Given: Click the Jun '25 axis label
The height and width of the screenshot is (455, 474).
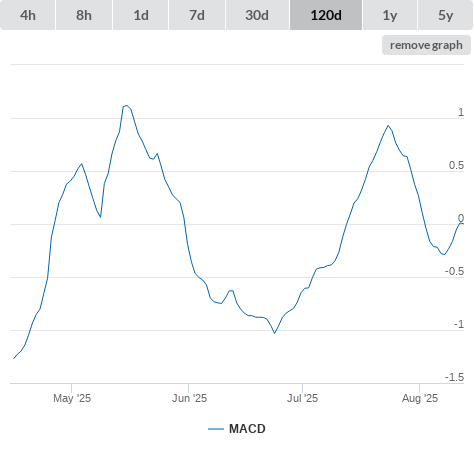Looking at the screenshot, I should [189, 398].
